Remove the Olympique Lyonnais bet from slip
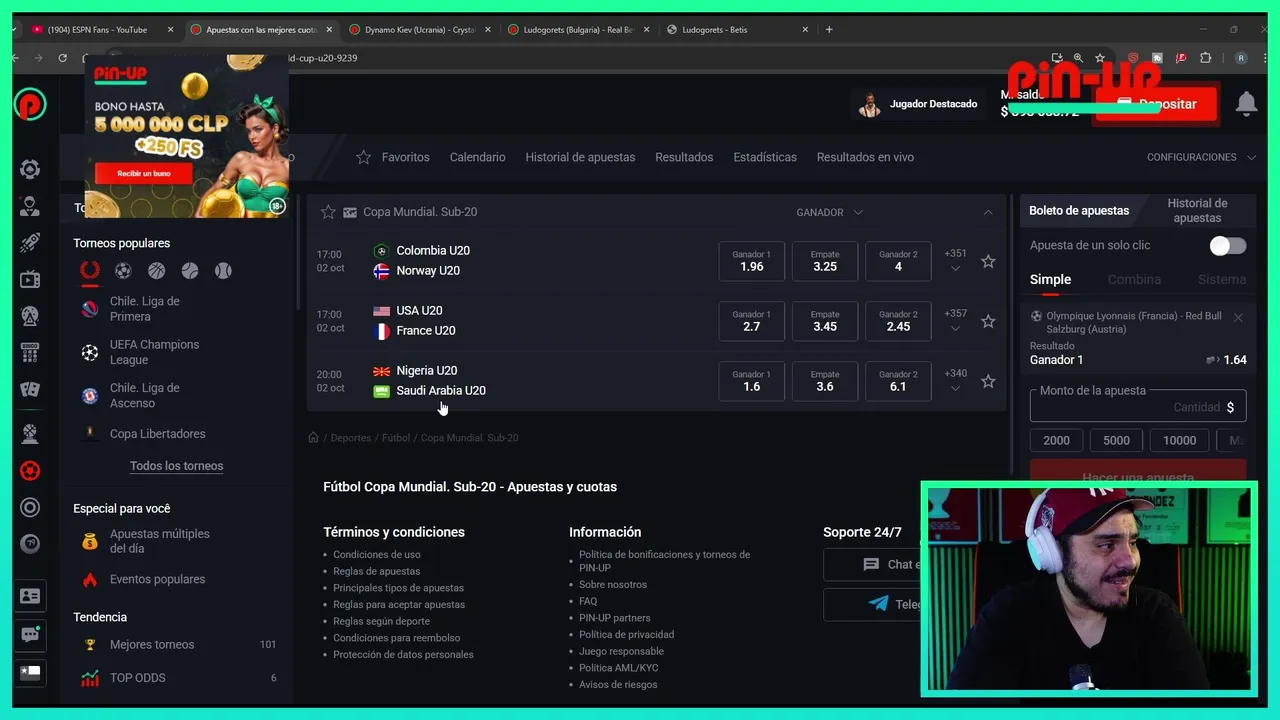Viewport: 1280px width, 720px height. click(x=1238, y=318)
